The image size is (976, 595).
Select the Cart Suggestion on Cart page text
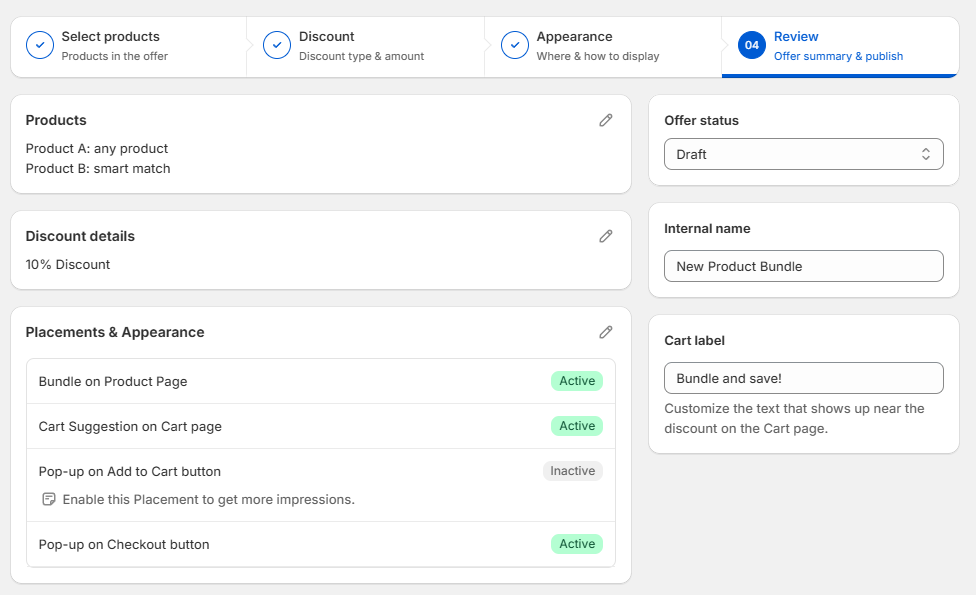pyautogui.click(x=130, y=426)
